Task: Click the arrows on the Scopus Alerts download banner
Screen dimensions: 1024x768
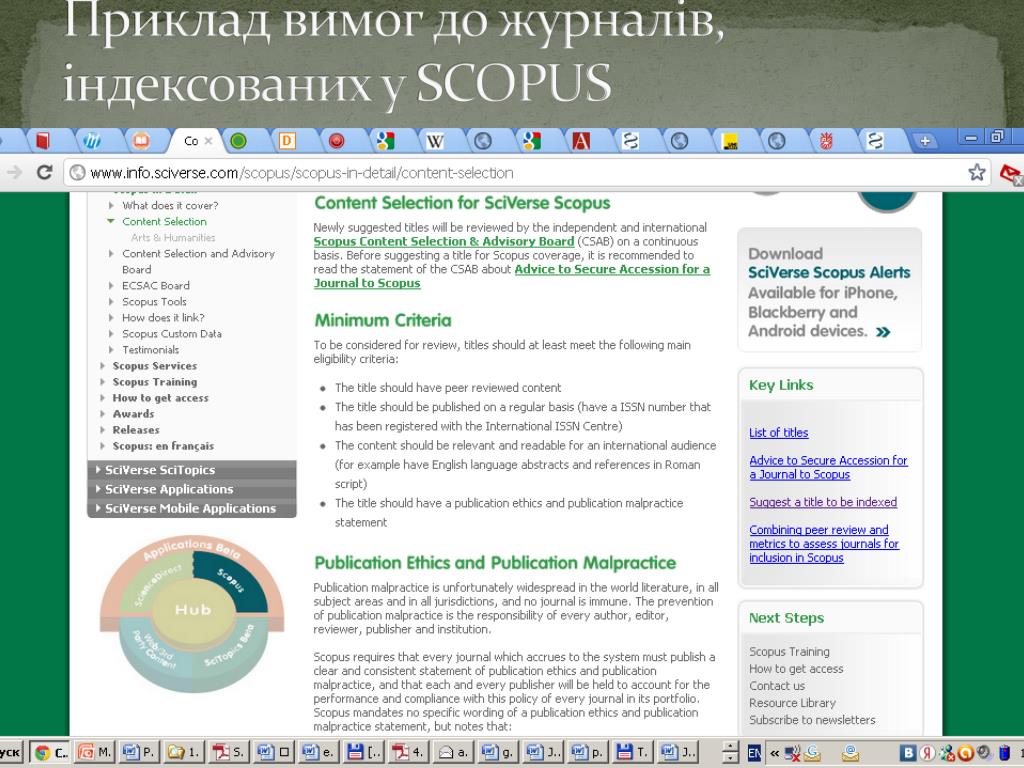Action: 883,332
